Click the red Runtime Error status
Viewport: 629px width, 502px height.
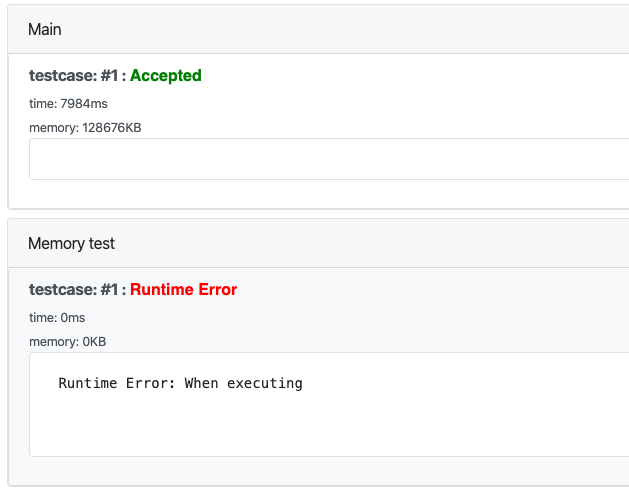point(183,289)
